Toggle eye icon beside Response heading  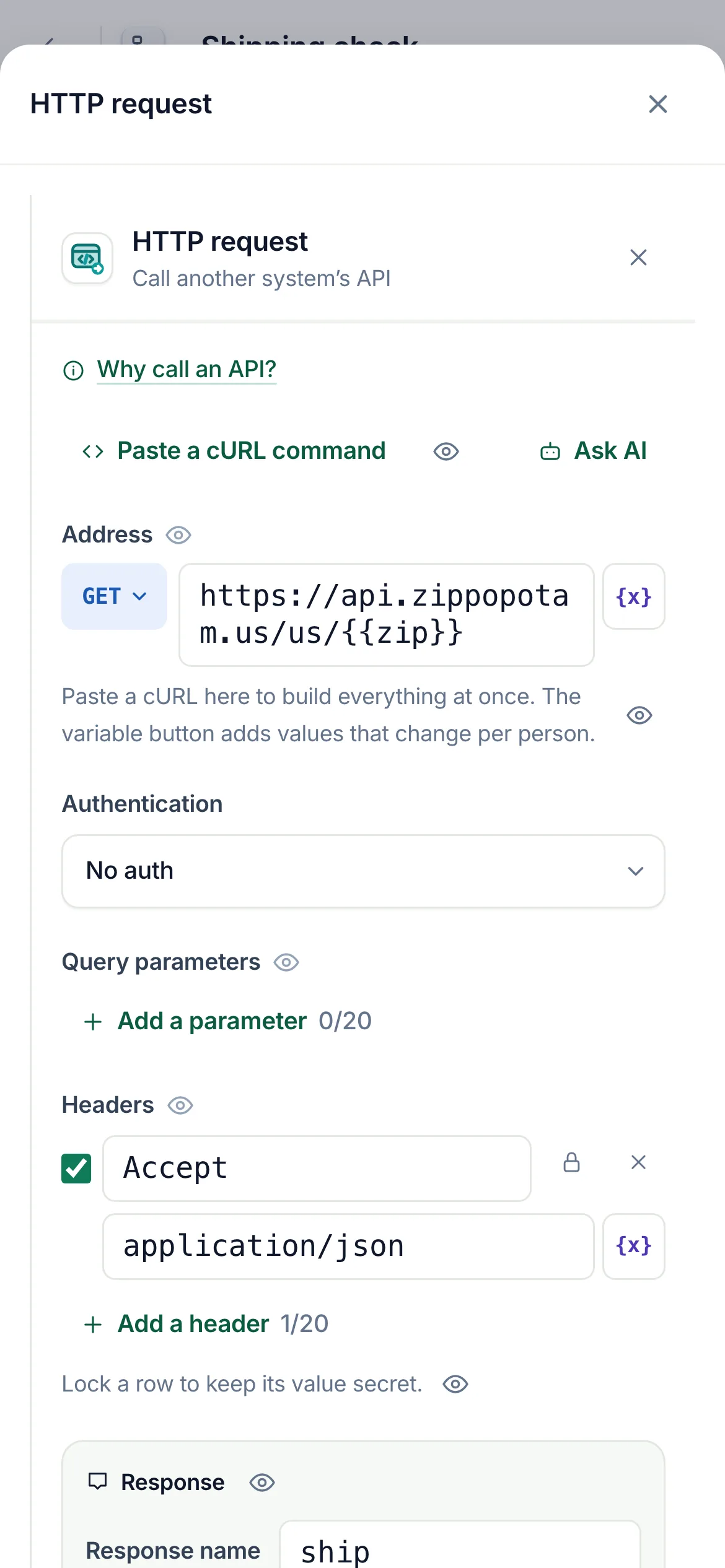point(262,1483)
